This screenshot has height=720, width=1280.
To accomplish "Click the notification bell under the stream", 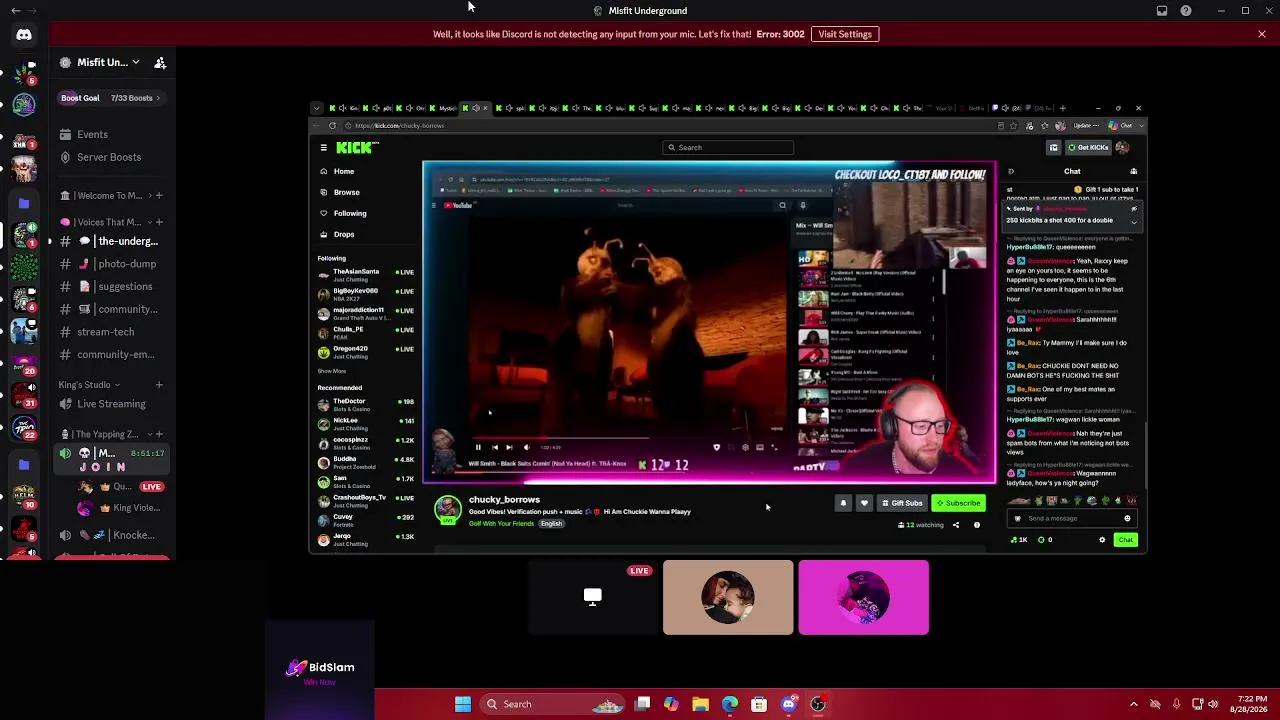I will tap(843, 503).
